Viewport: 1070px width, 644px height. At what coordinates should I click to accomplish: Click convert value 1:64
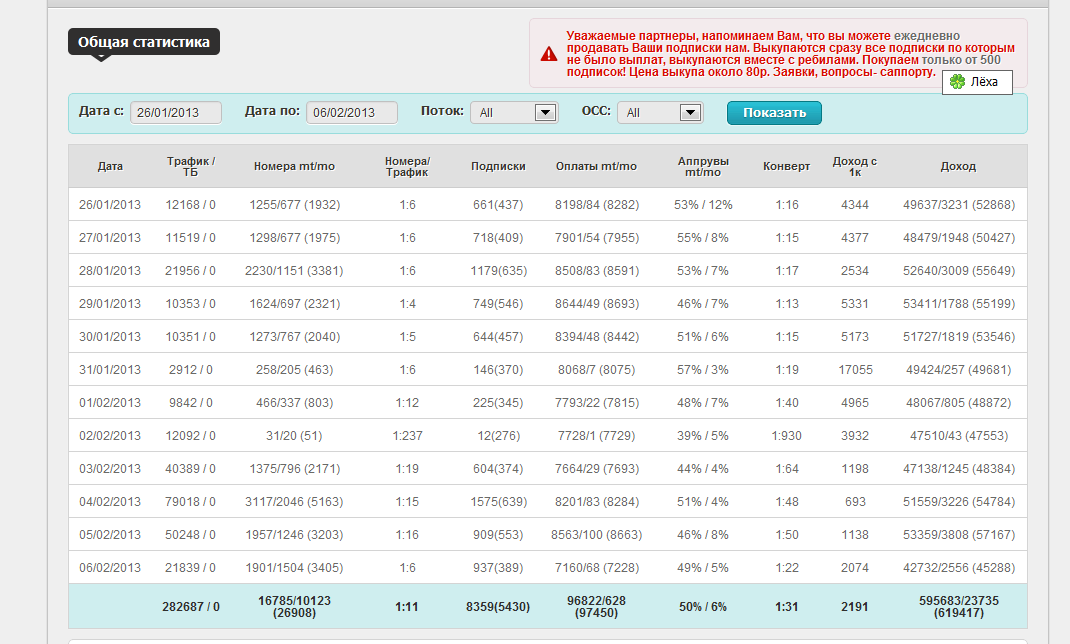[x=786, y=469]
